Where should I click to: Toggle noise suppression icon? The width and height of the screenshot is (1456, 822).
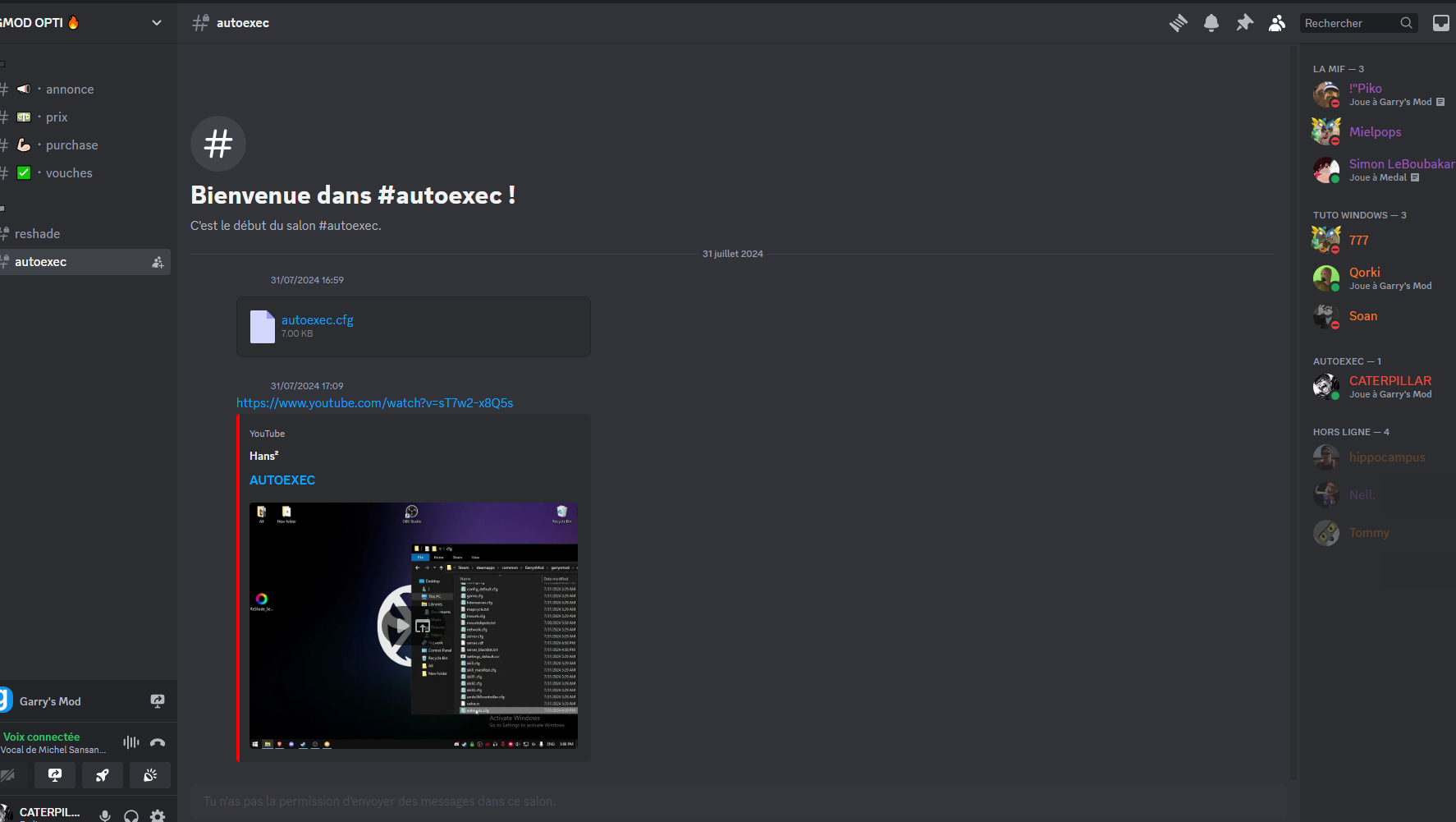[131, 742]
